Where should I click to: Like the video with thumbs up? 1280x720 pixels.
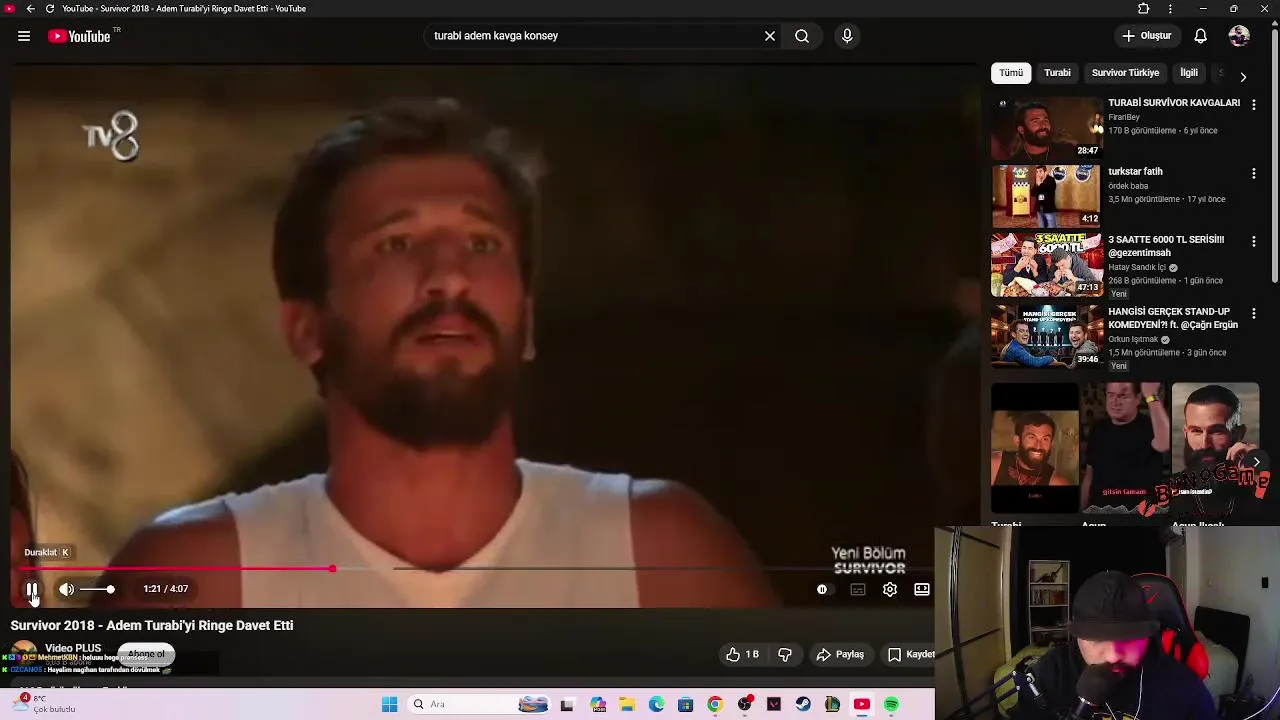(x=742, y=654)
